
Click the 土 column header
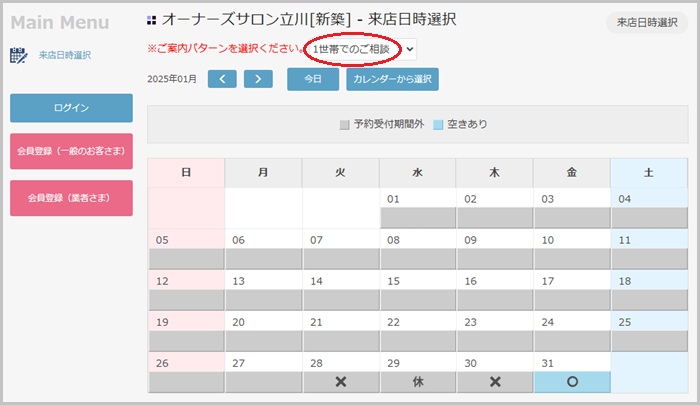(649, 172)
